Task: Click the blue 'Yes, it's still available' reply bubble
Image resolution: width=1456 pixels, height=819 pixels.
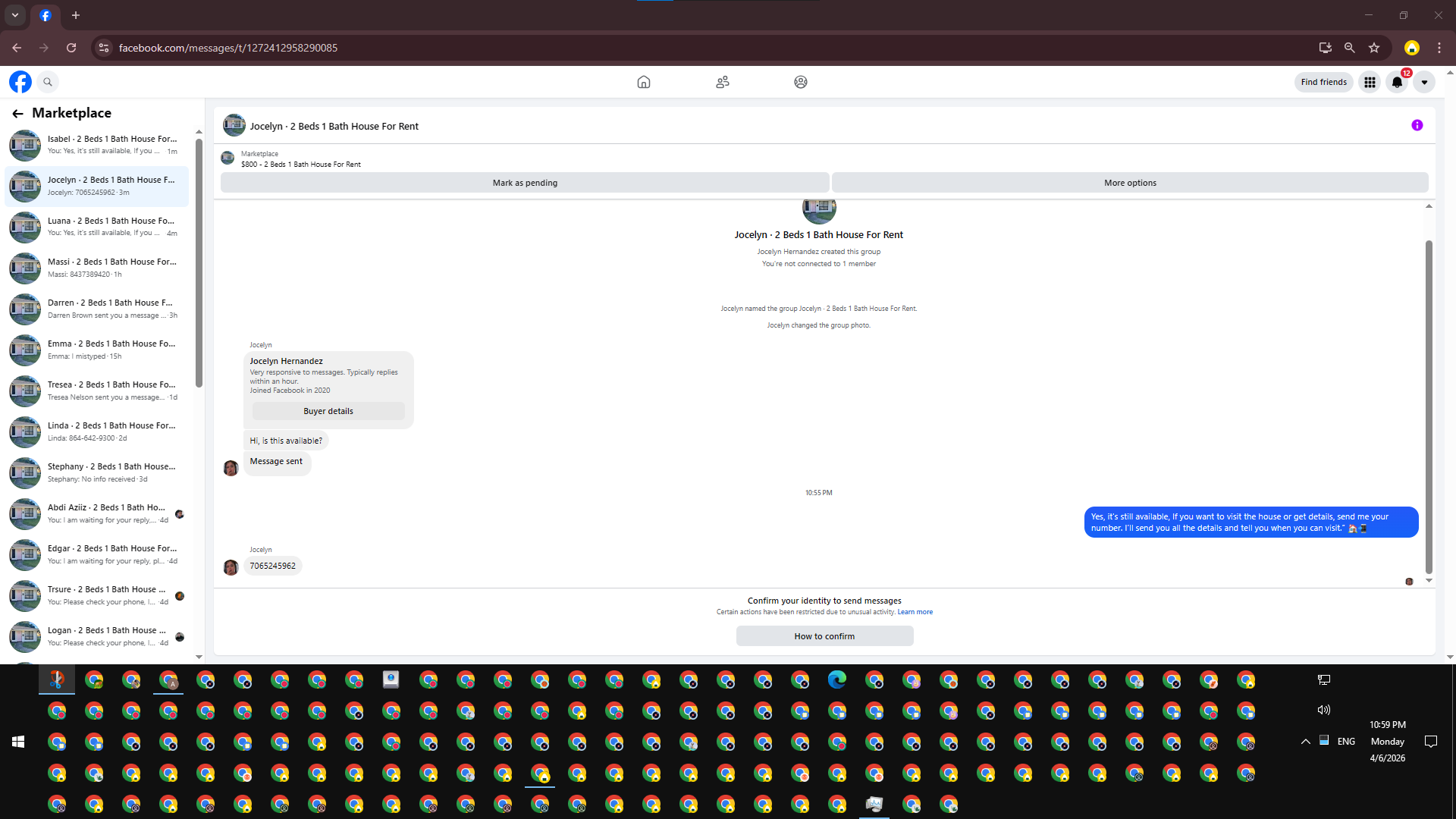Action: 1251,522
